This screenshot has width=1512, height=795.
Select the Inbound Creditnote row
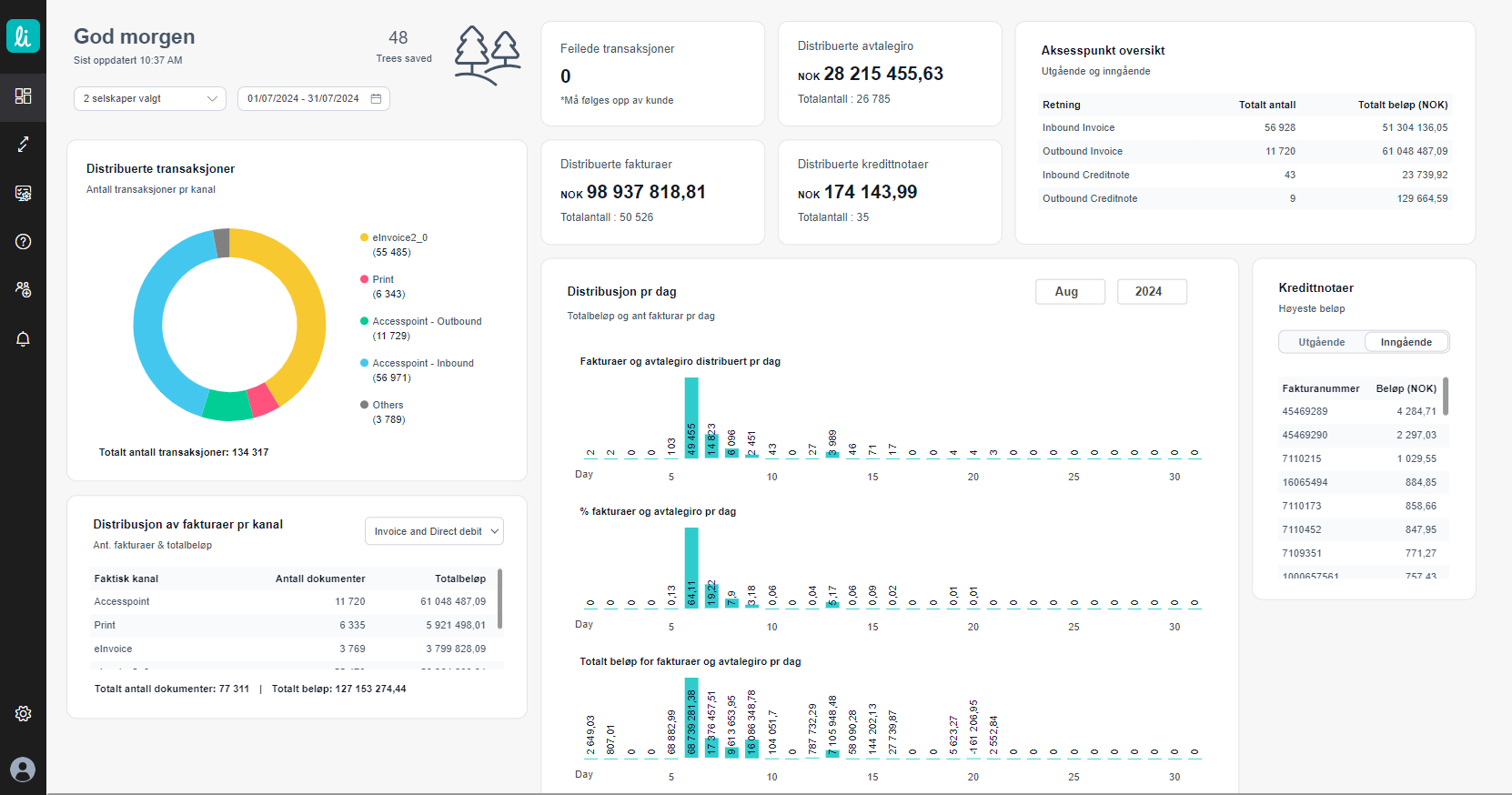pyautogui.click(x=1245, y=175)
